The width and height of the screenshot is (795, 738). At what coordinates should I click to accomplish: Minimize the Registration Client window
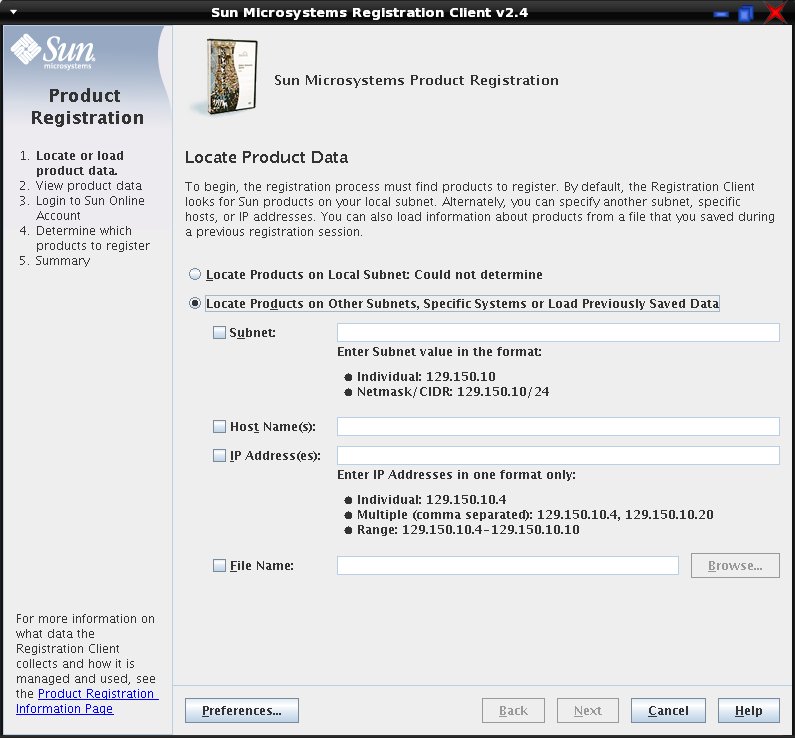(720, 14)
